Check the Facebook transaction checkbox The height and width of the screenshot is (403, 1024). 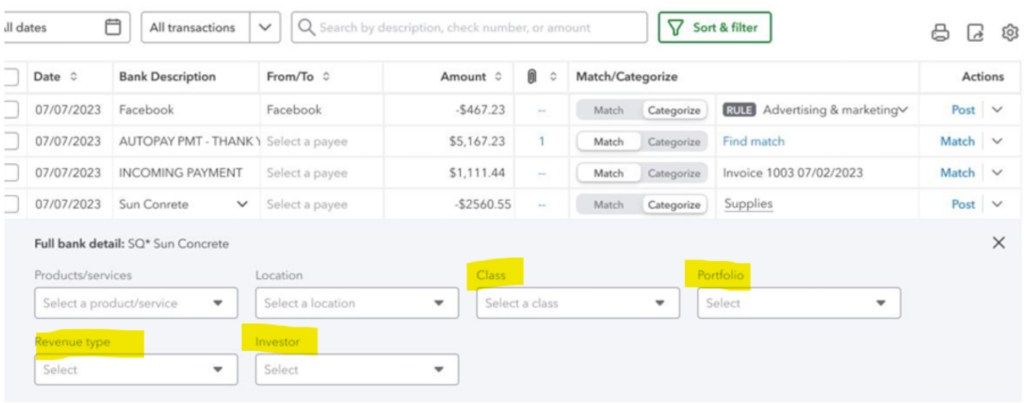point(10,110)
